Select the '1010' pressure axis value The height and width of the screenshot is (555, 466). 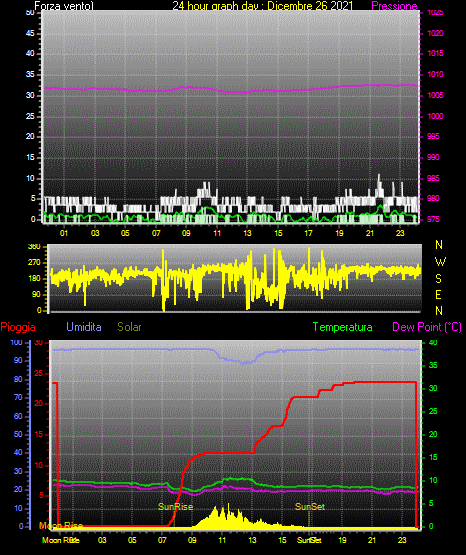[435, 74]
